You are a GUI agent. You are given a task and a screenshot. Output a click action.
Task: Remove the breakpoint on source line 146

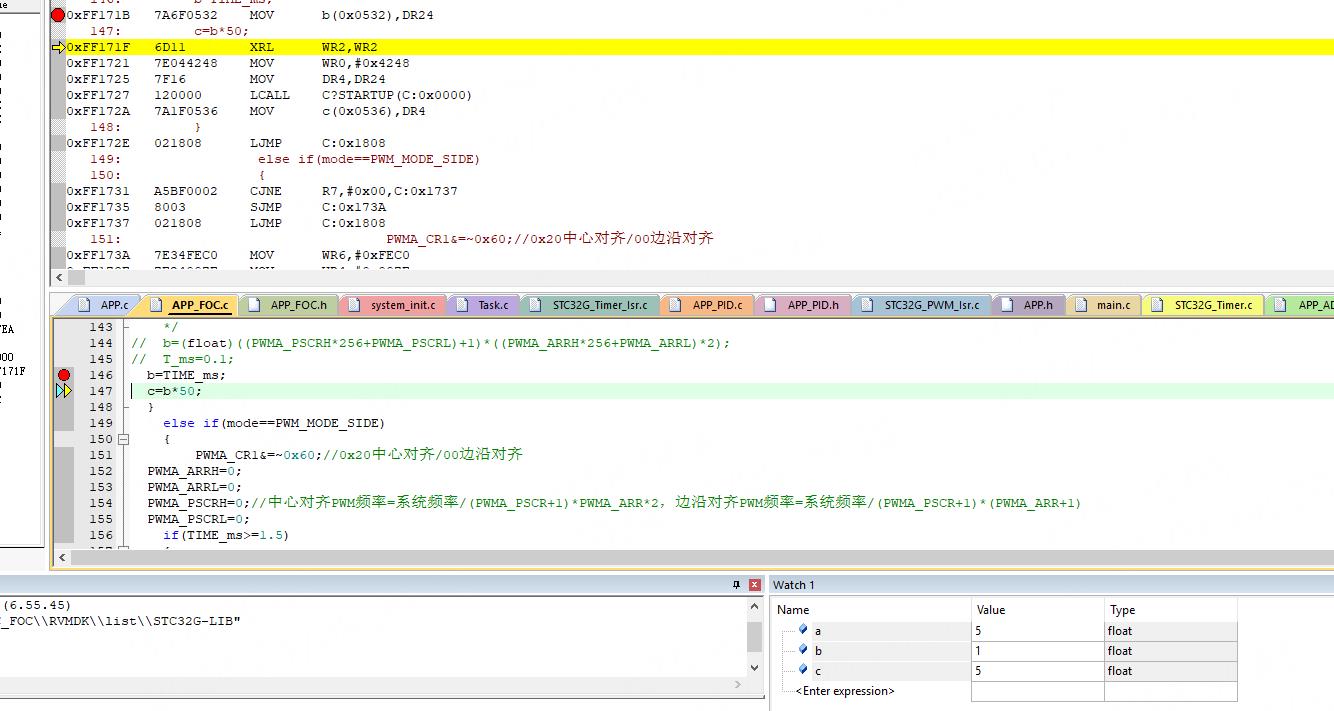pos(64,375)
